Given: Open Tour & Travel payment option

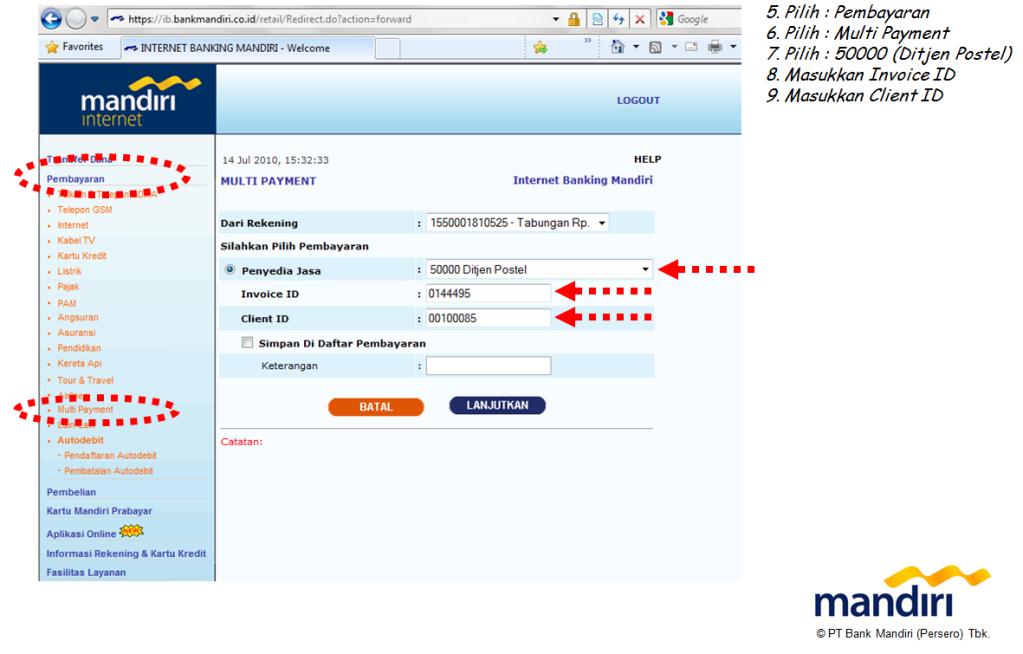Looking at the screenshot, I should pos(85,381).
